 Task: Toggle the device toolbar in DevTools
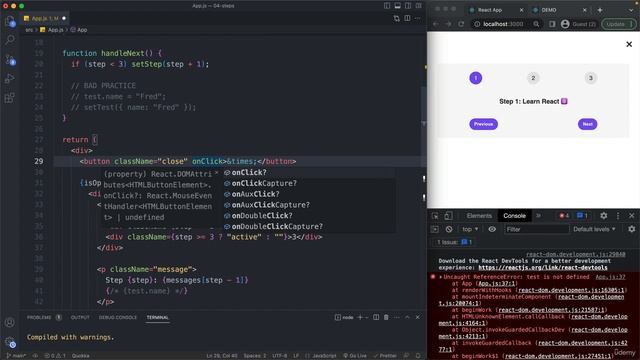(x=448, y=216)
